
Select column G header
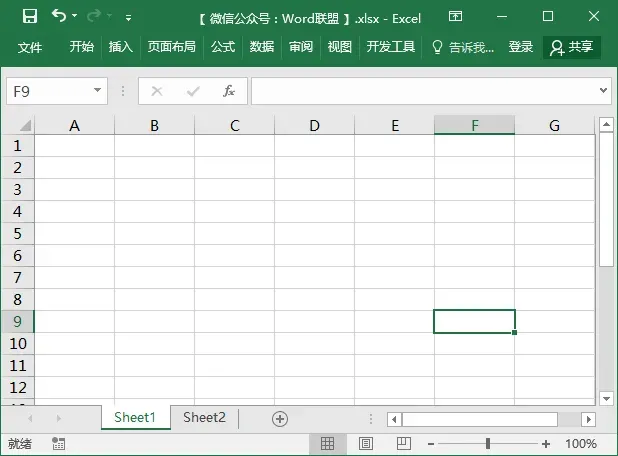[555, 126]
